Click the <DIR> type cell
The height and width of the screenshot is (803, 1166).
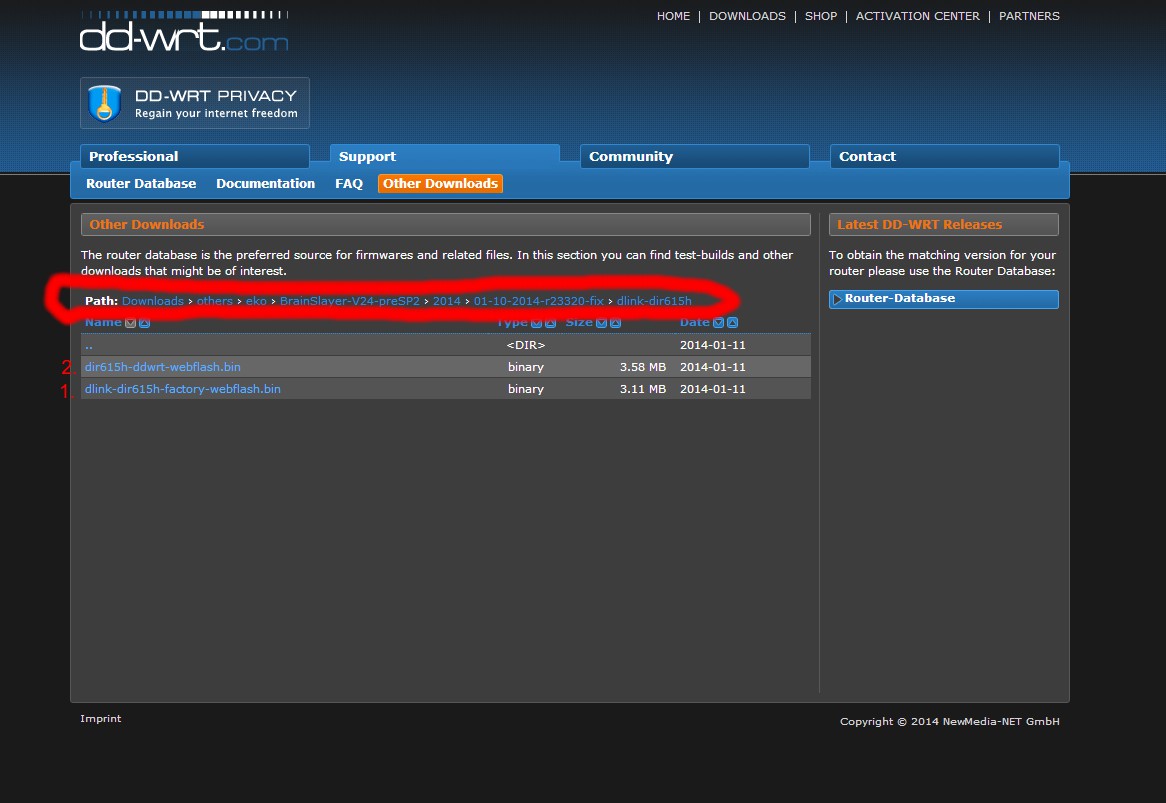(526, 345)
